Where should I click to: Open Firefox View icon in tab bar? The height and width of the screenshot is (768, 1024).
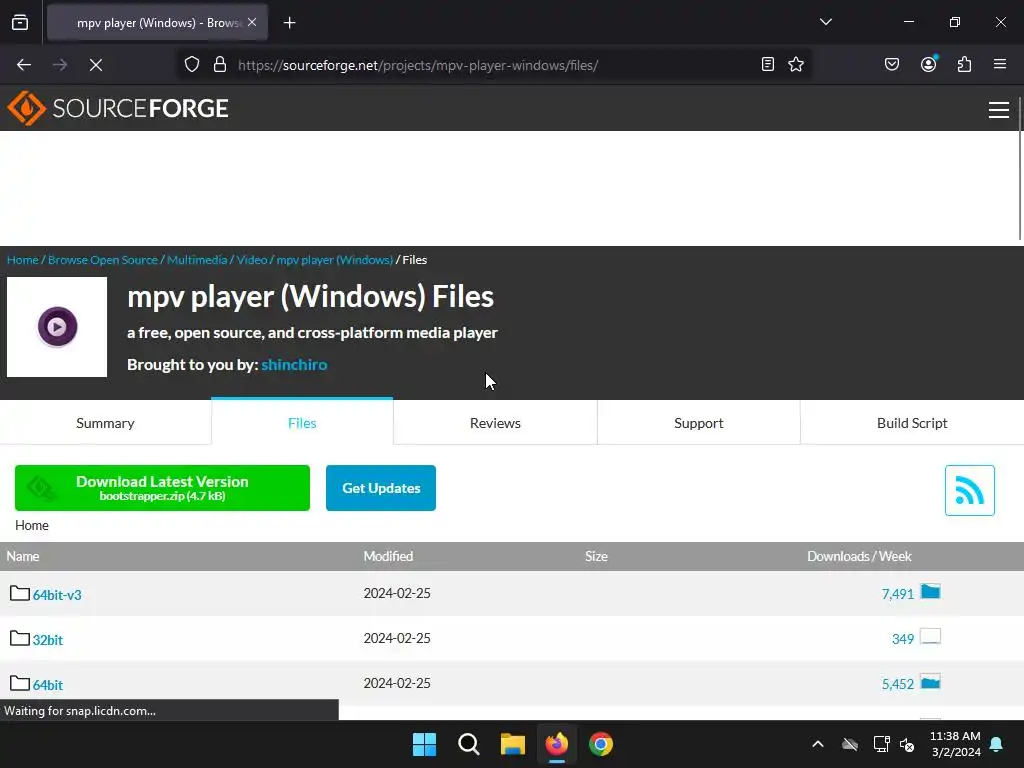tap(20, 23)
